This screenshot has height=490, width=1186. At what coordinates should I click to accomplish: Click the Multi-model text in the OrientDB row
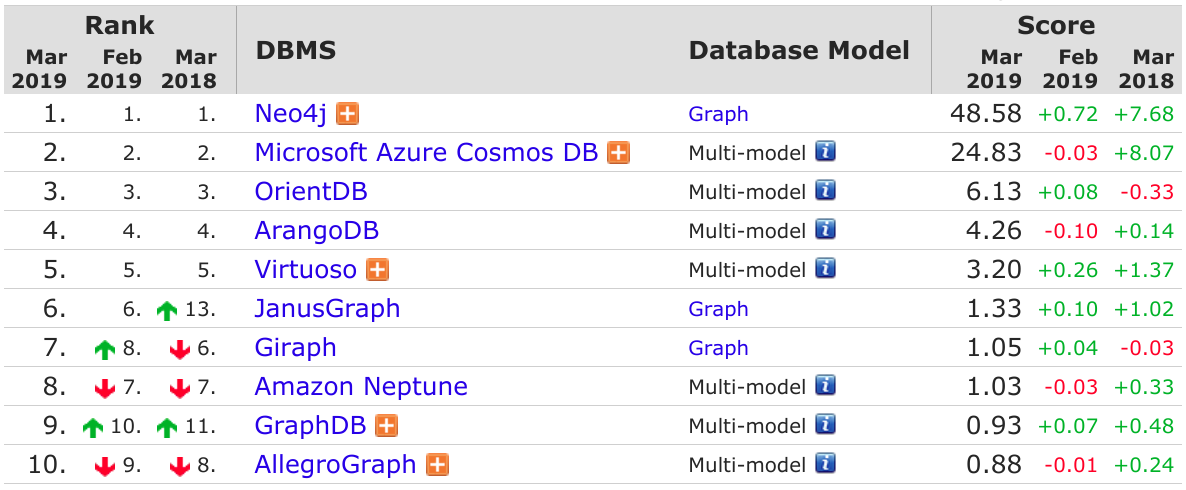click(x=747, y=192)
